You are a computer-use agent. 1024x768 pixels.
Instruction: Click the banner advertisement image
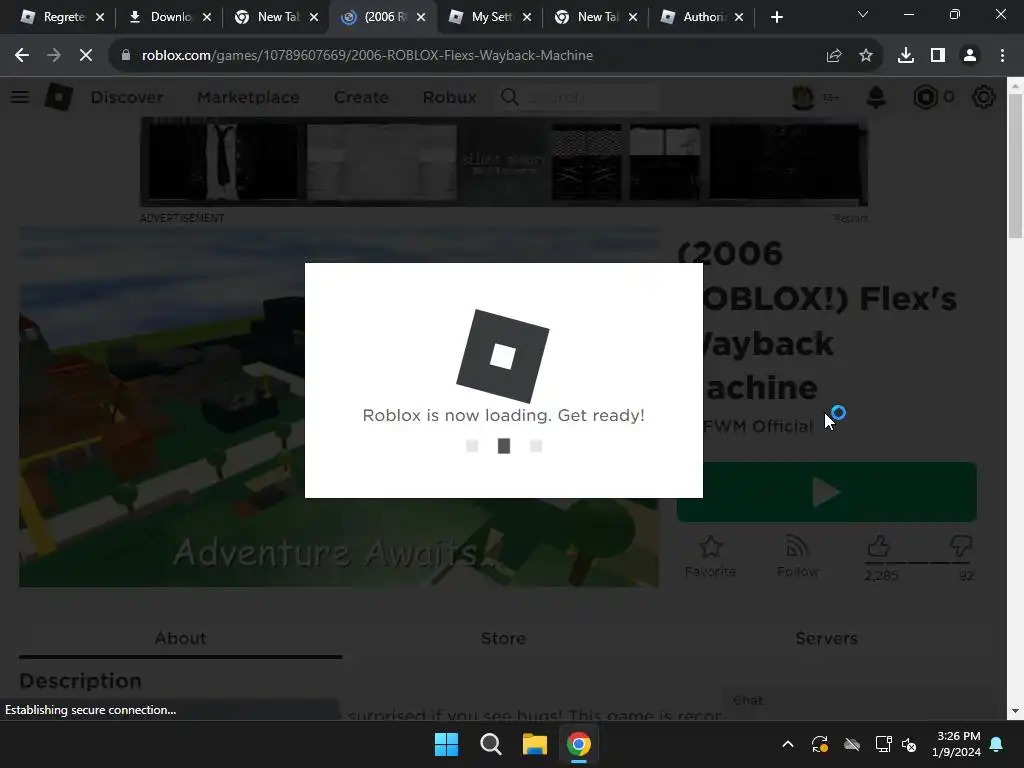pos(504,162)
